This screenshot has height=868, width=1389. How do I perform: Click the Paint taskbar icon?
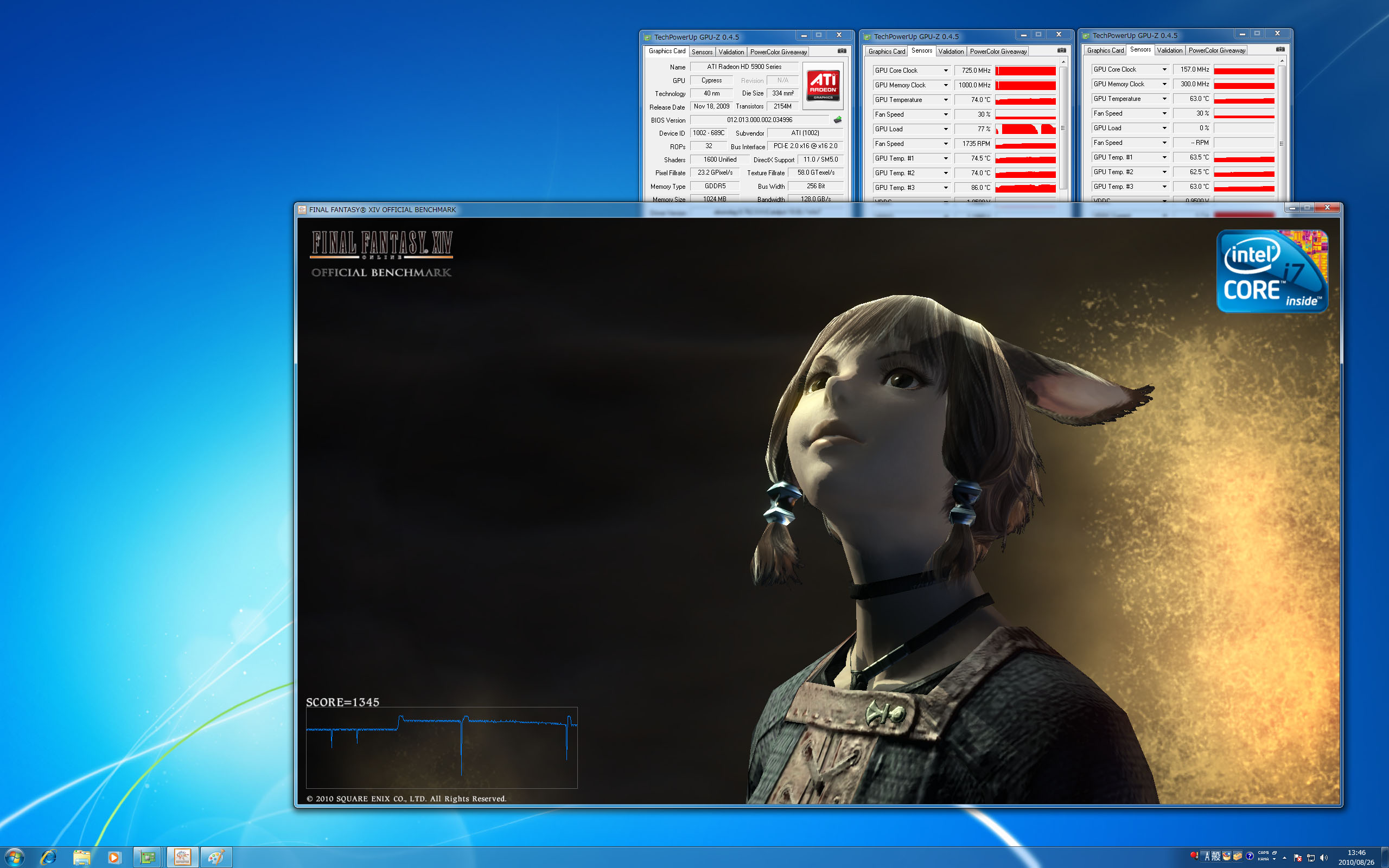point(215,857)
